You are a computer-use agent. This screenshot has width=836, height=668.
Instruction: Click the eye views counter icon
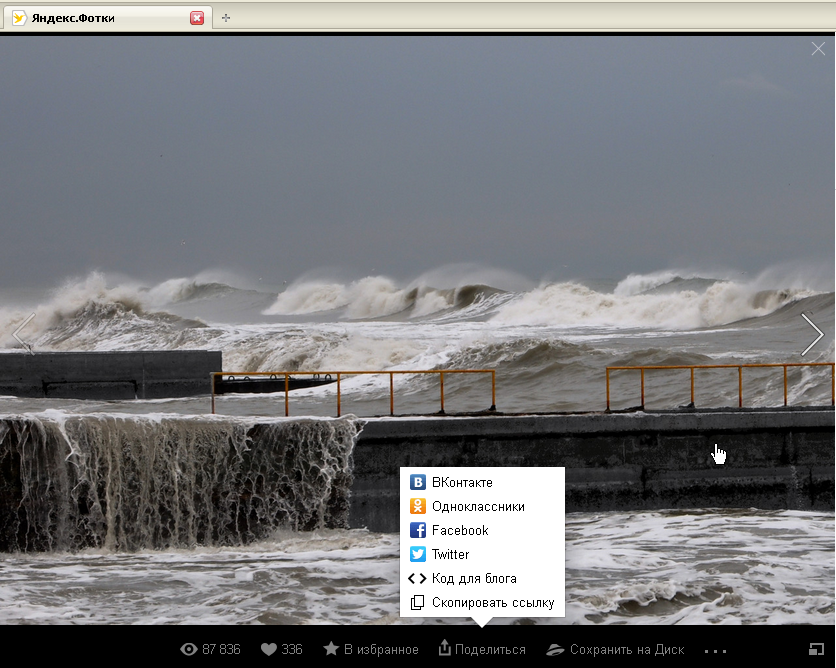(x=188, y=649)
